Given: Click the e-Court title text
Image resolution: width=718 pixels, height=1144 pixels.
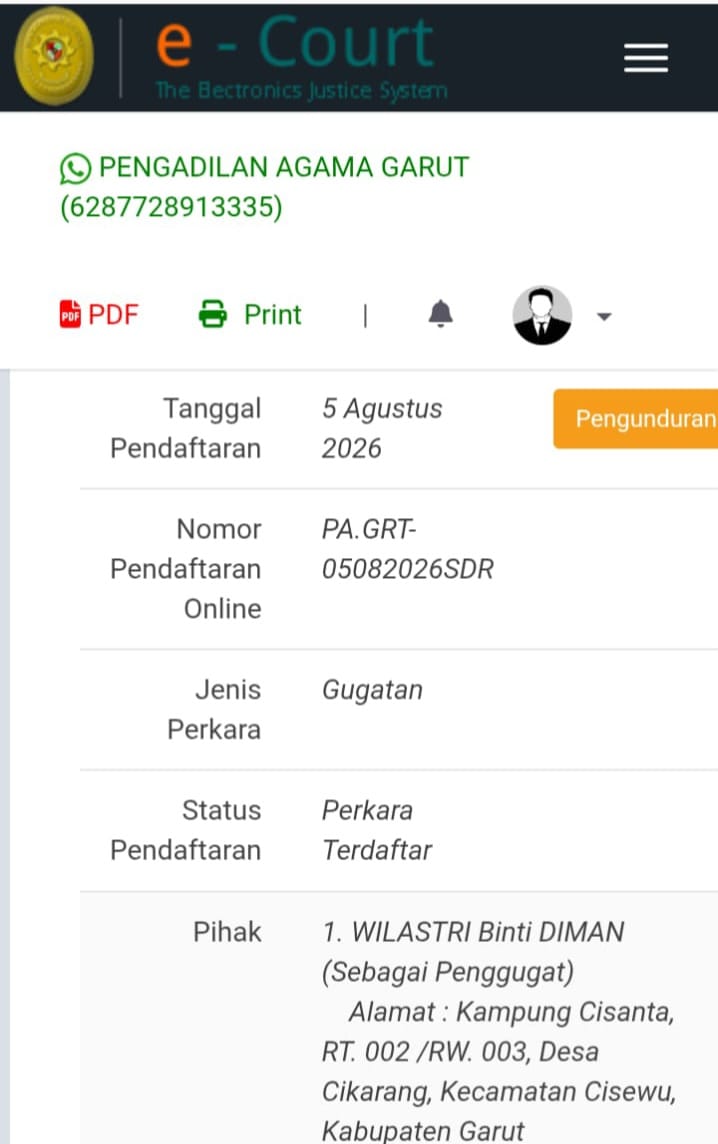Looking at the screenshot, I should point(295,42).
